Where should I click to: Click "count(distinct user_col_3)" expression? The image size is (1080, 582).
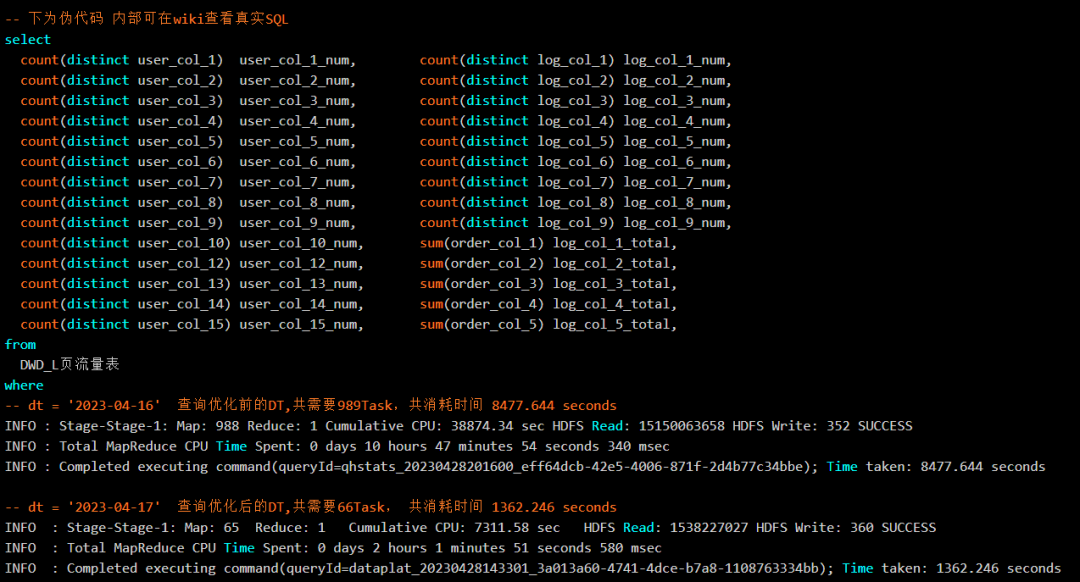(122, 101)
